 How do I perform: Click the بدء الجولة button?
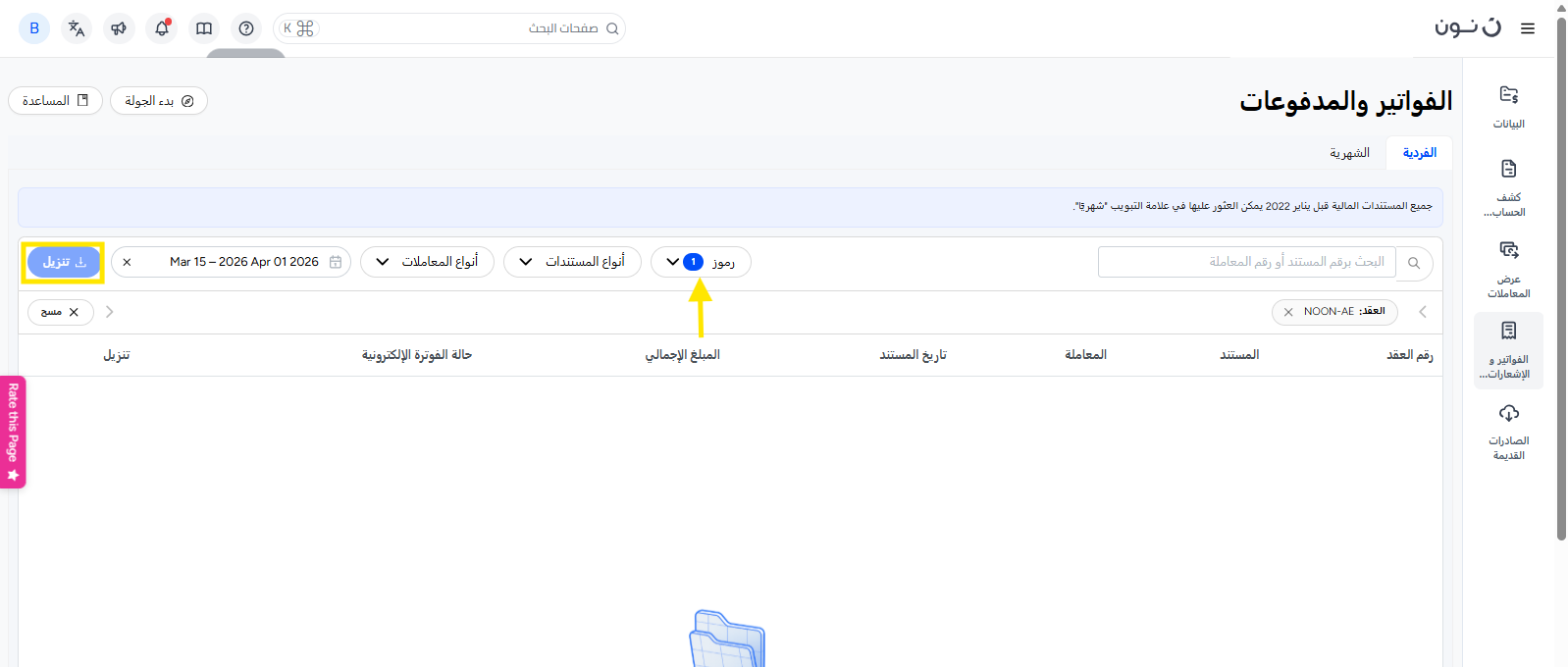(x=159, y=101)
